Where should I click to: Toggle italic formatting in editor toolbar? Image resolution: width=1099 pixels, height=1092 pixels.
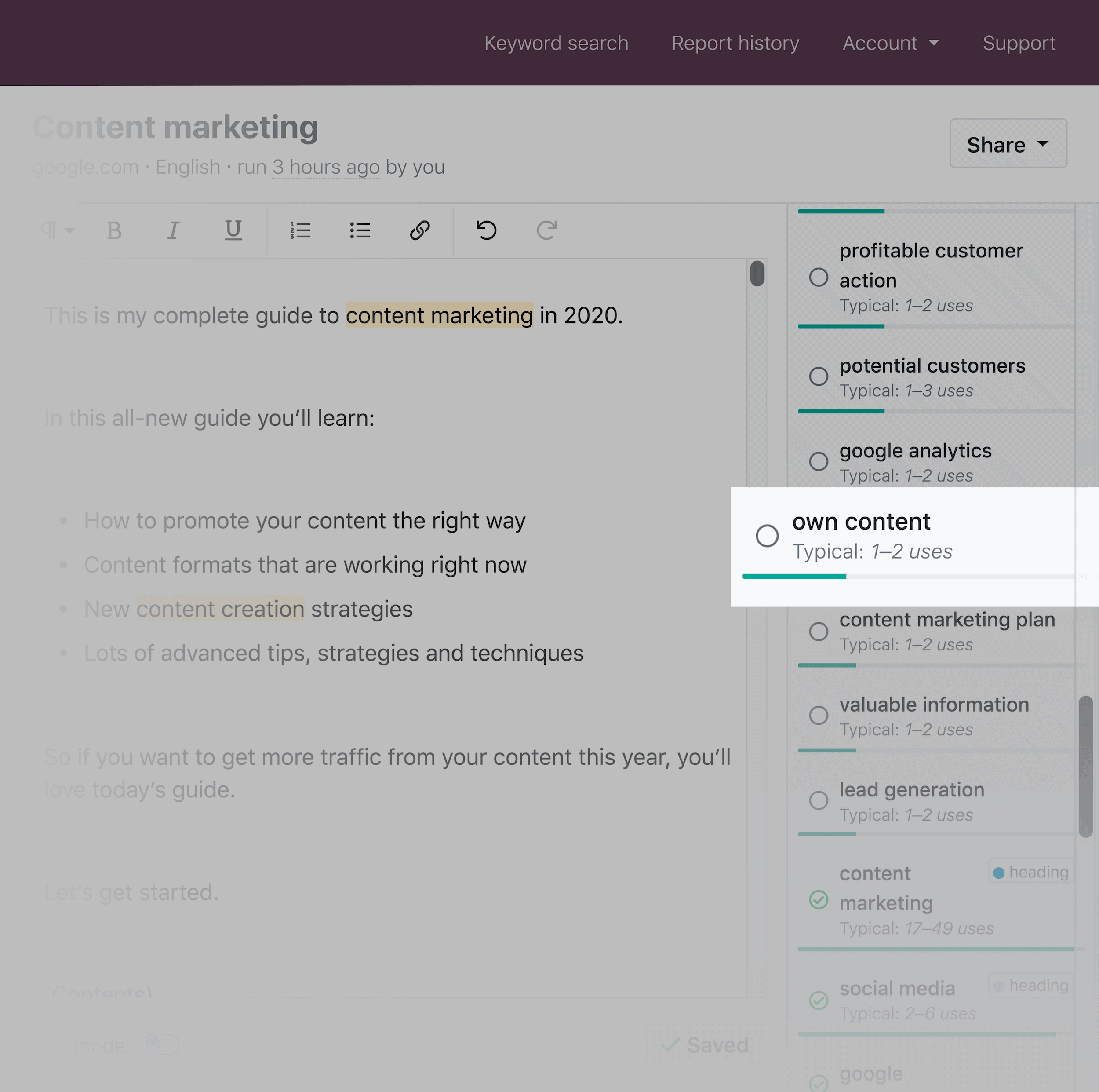pyautogui.click(x=174, y=231)
